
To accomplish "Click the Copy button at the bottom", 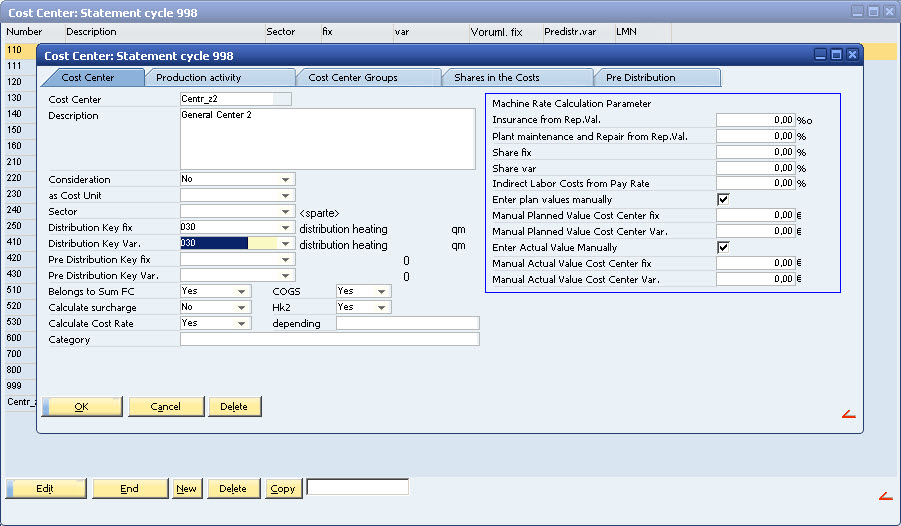I will click(x=283, y=488).
